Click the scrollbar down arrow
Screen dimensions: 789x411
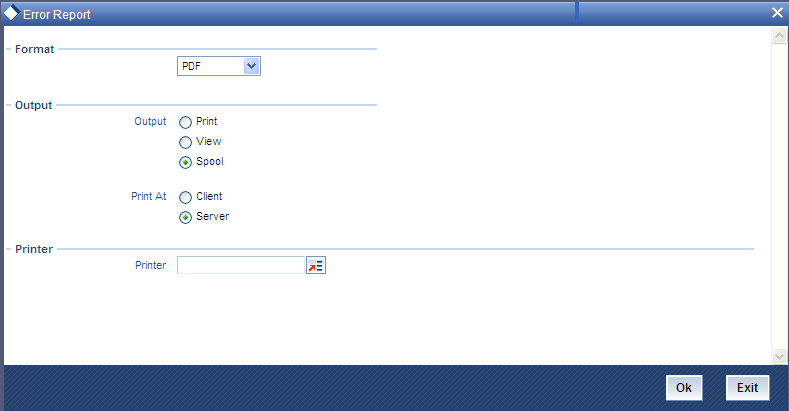point(779,356)
